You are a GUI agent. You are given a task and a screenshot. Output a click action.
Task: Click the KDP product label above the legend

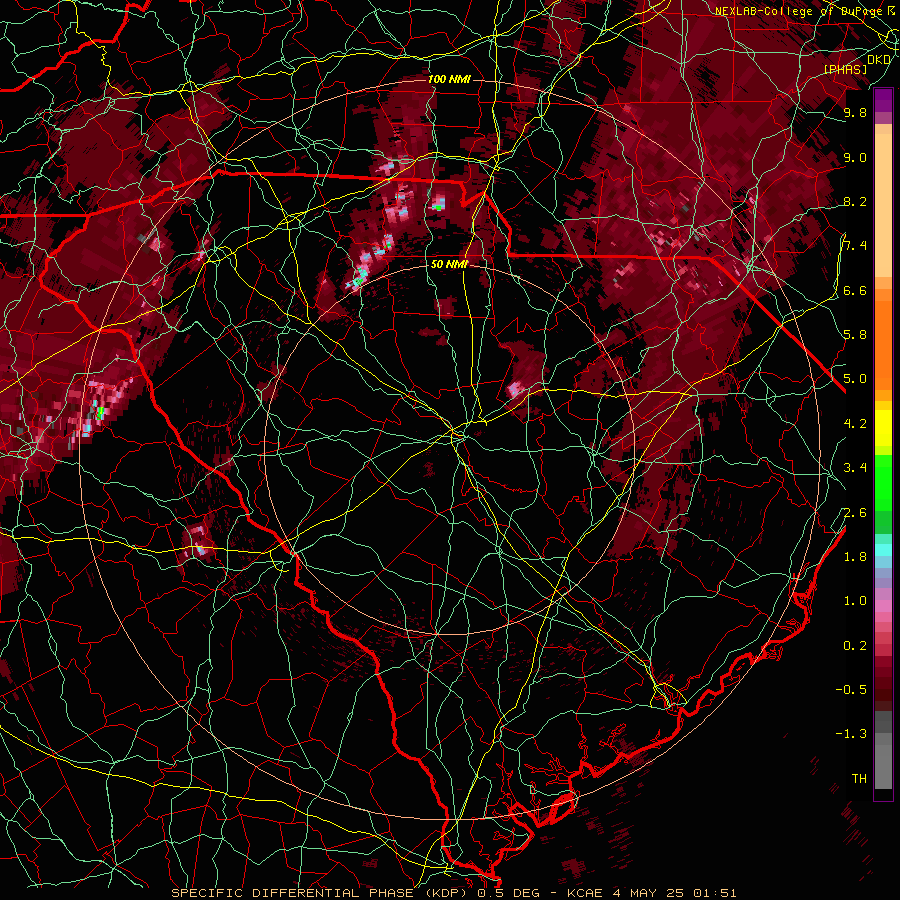click(879, 59)
